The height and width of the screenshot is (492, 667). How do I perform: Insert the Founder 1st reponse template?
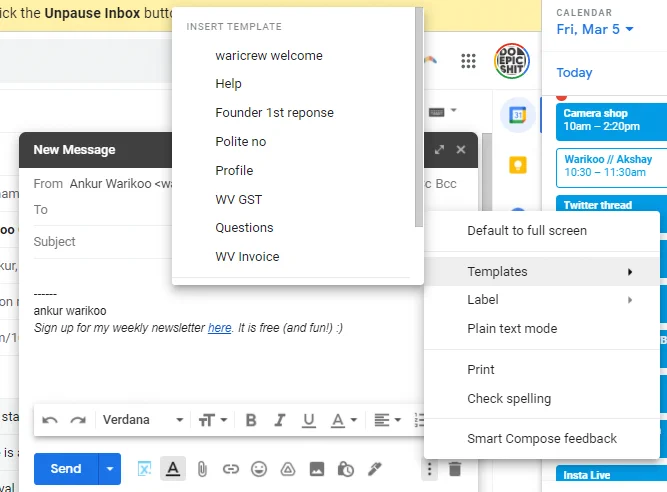coord(274,113)
